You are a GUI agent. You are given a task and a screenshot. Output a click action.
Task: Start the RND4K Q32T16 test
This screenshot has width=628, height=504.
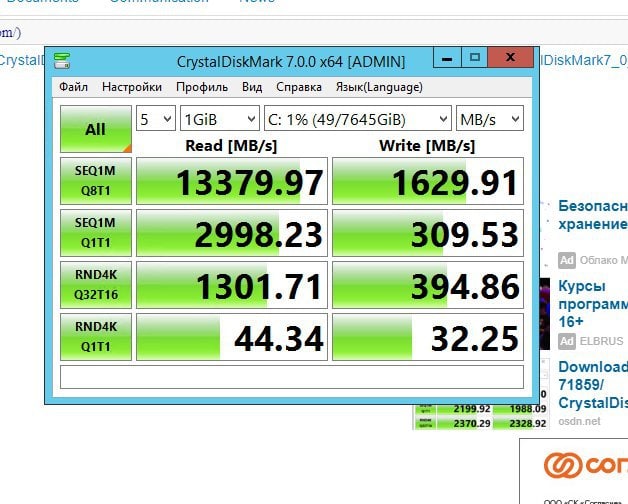96,285
